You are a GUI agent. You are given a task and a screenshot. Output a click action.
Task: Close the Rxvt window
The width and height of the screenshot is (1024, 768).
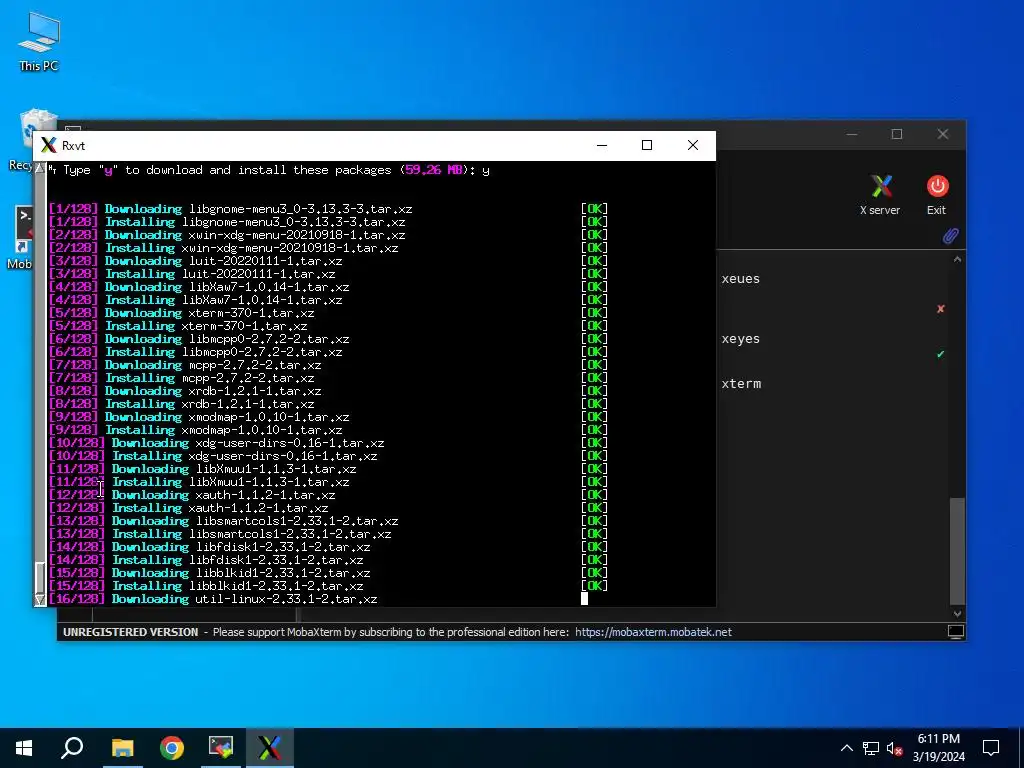click(693, 145)
